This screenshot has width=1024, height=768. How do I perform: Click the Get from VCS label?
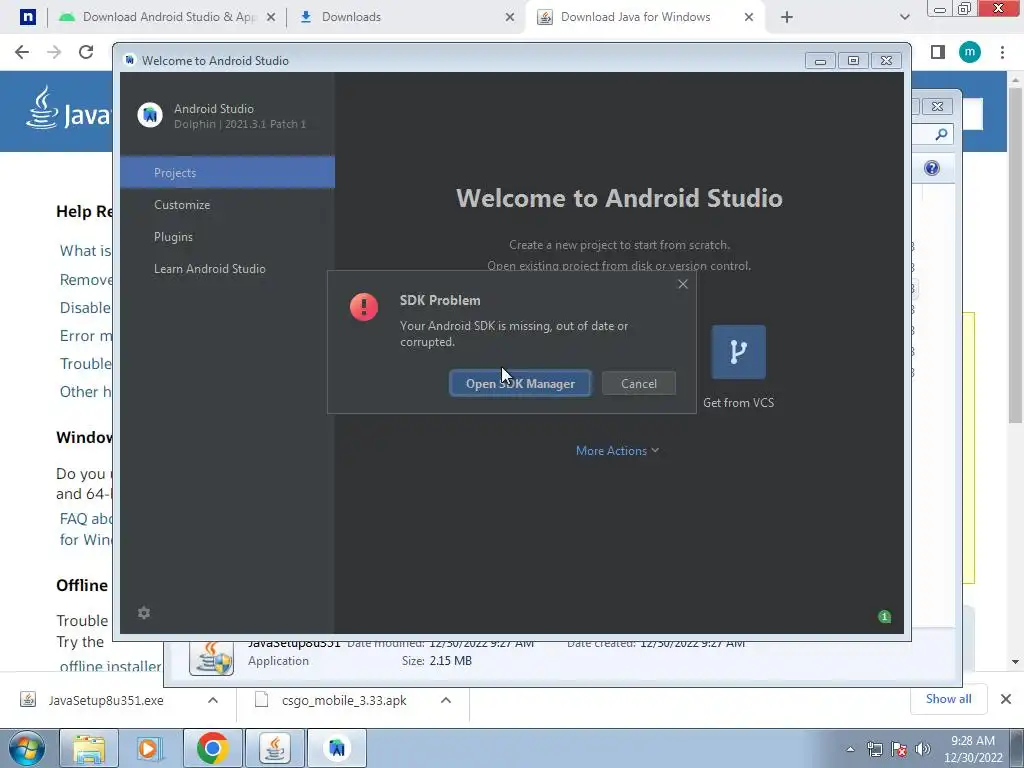[x=738, y=403]
